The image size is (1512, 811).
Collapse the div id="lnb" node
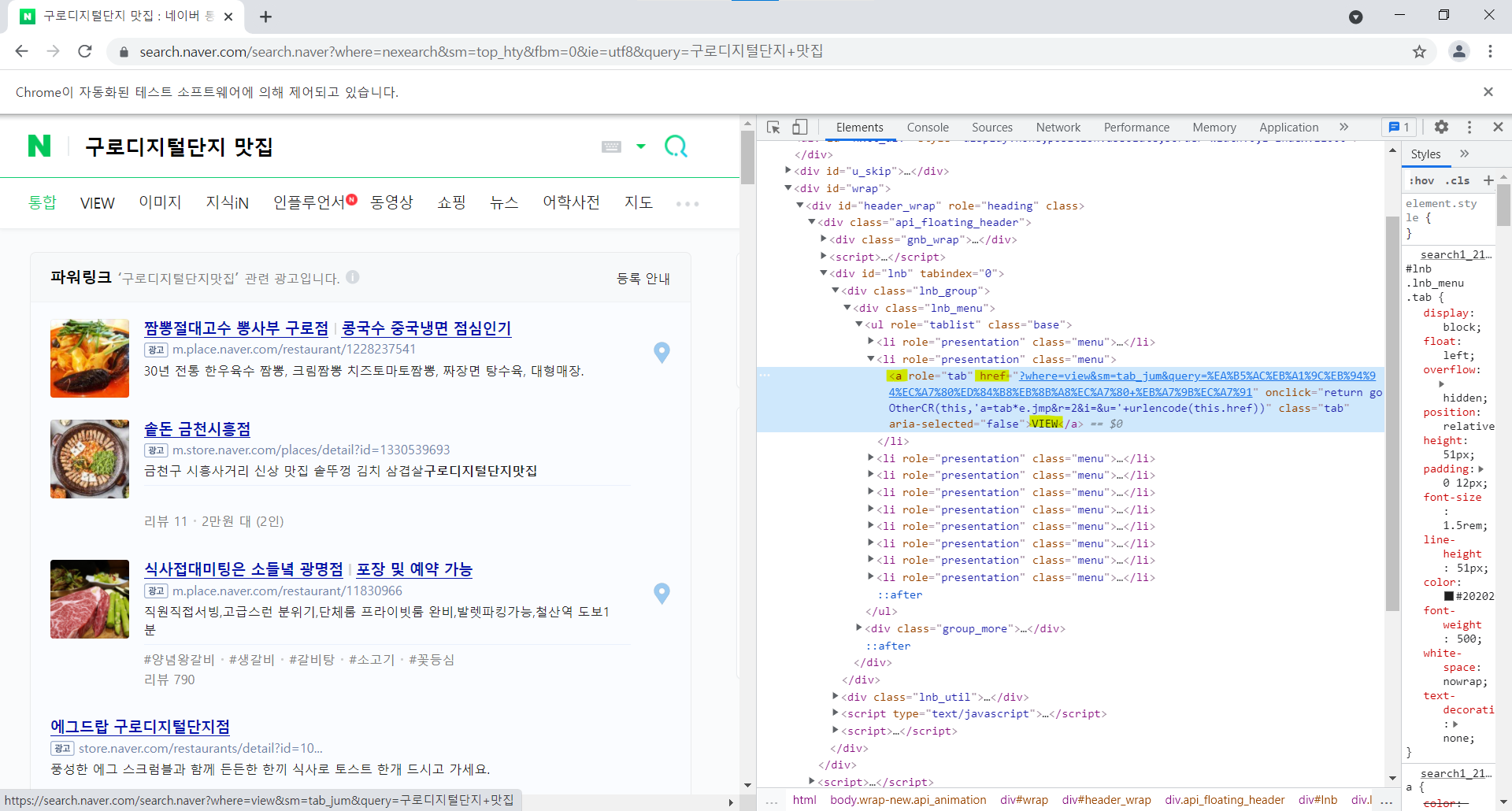[x=824, y=272]
